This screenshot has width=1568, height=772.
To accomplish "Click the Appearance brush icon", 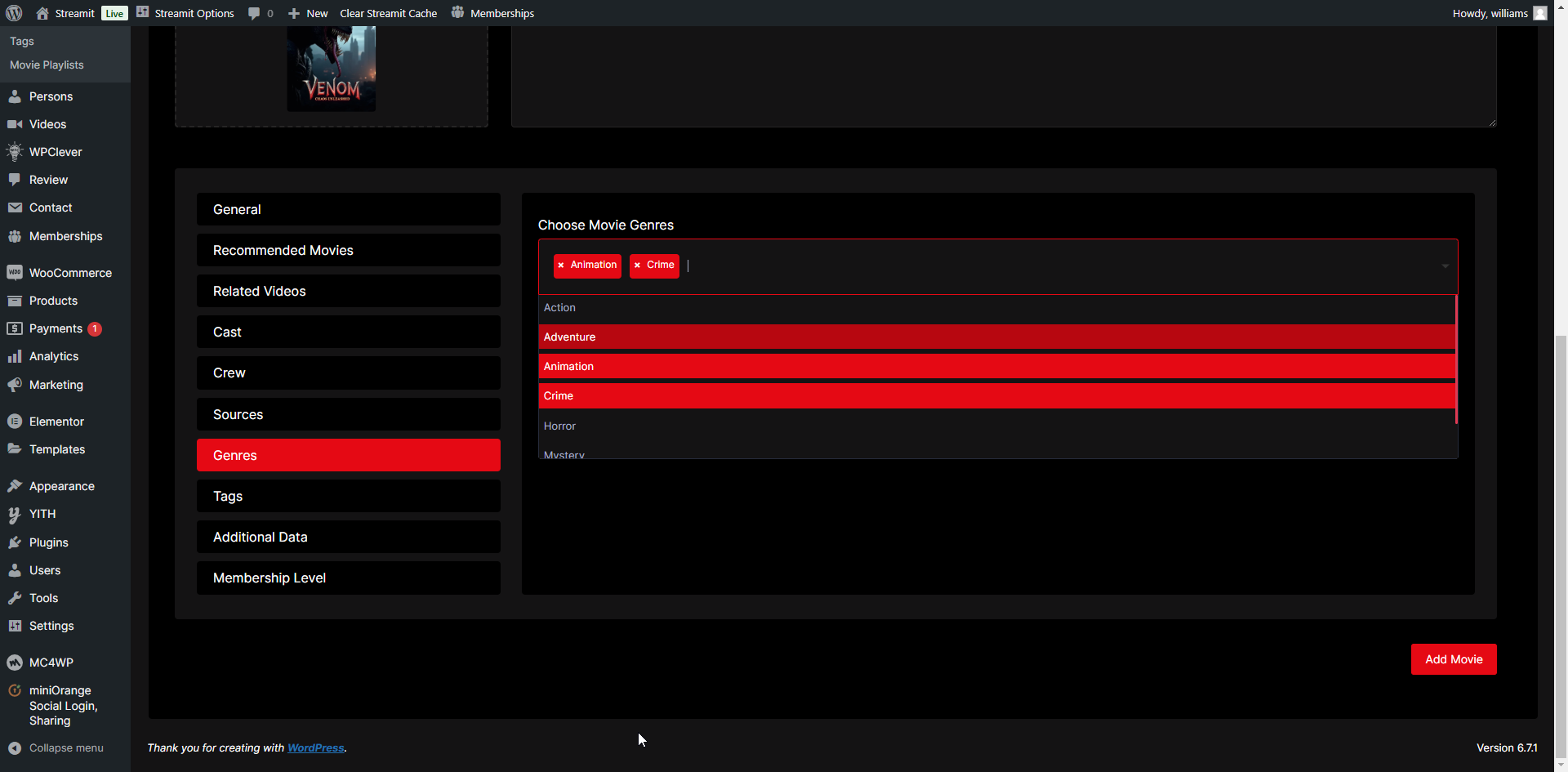I will coord(15,486).
